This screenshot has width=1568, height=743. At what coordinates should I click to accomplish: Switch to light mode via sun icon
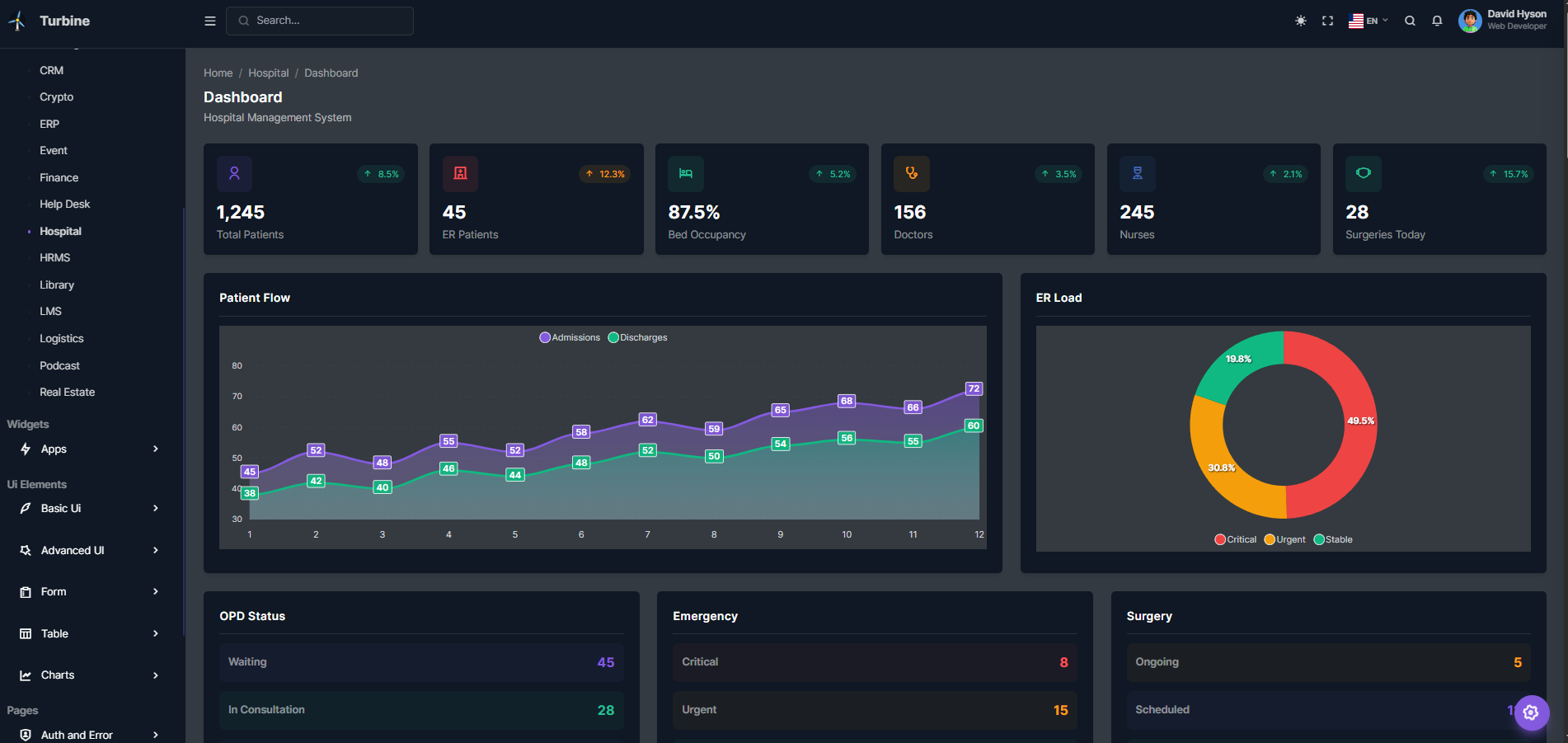1300,21
